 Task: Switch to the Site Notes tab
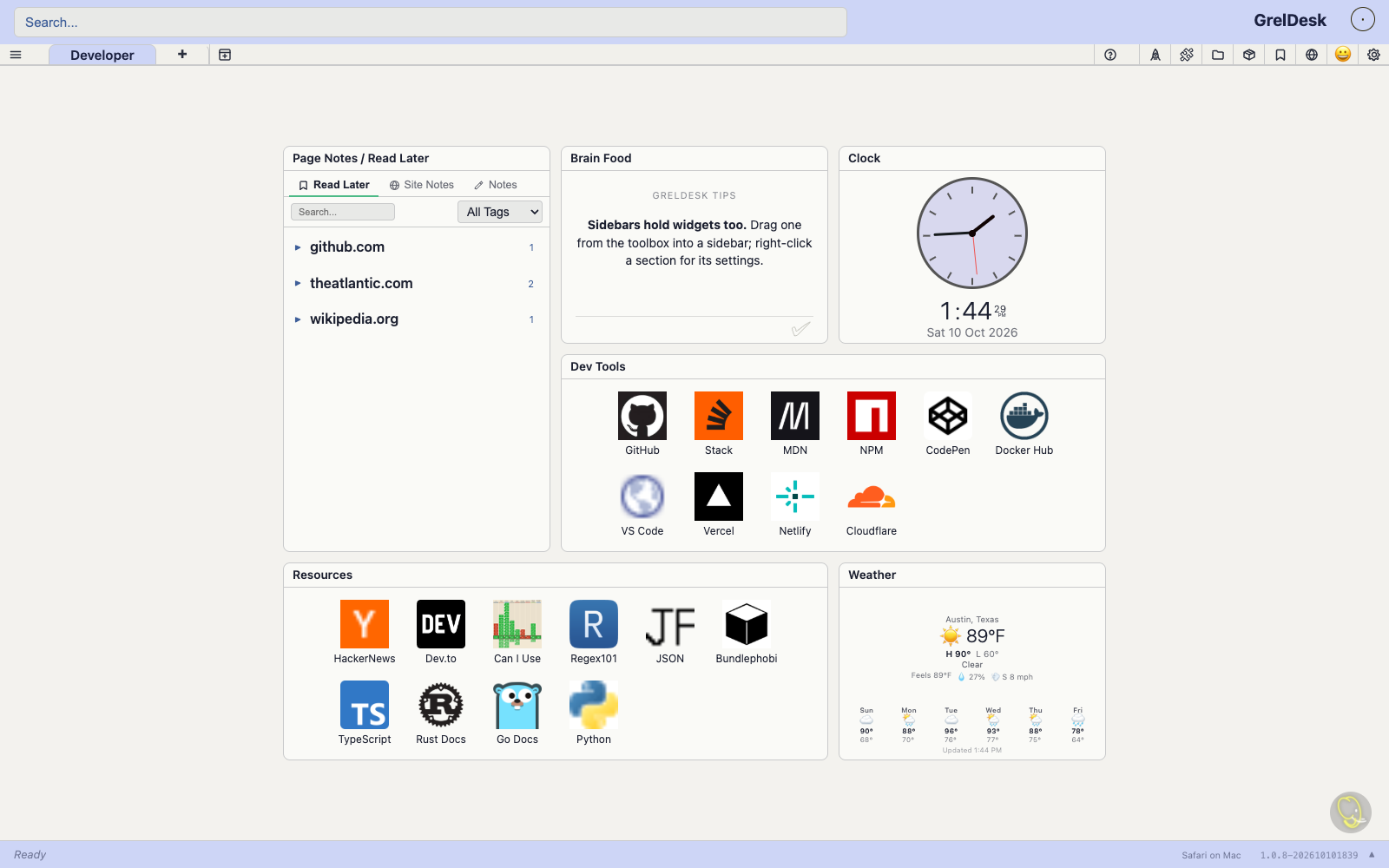pos(422,185)
